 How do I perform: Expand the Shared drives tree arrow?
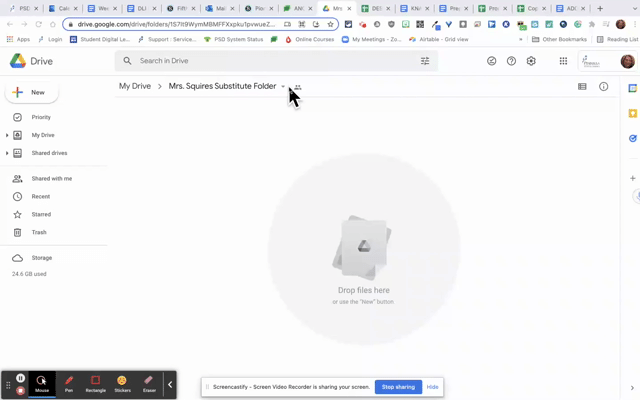7,153
